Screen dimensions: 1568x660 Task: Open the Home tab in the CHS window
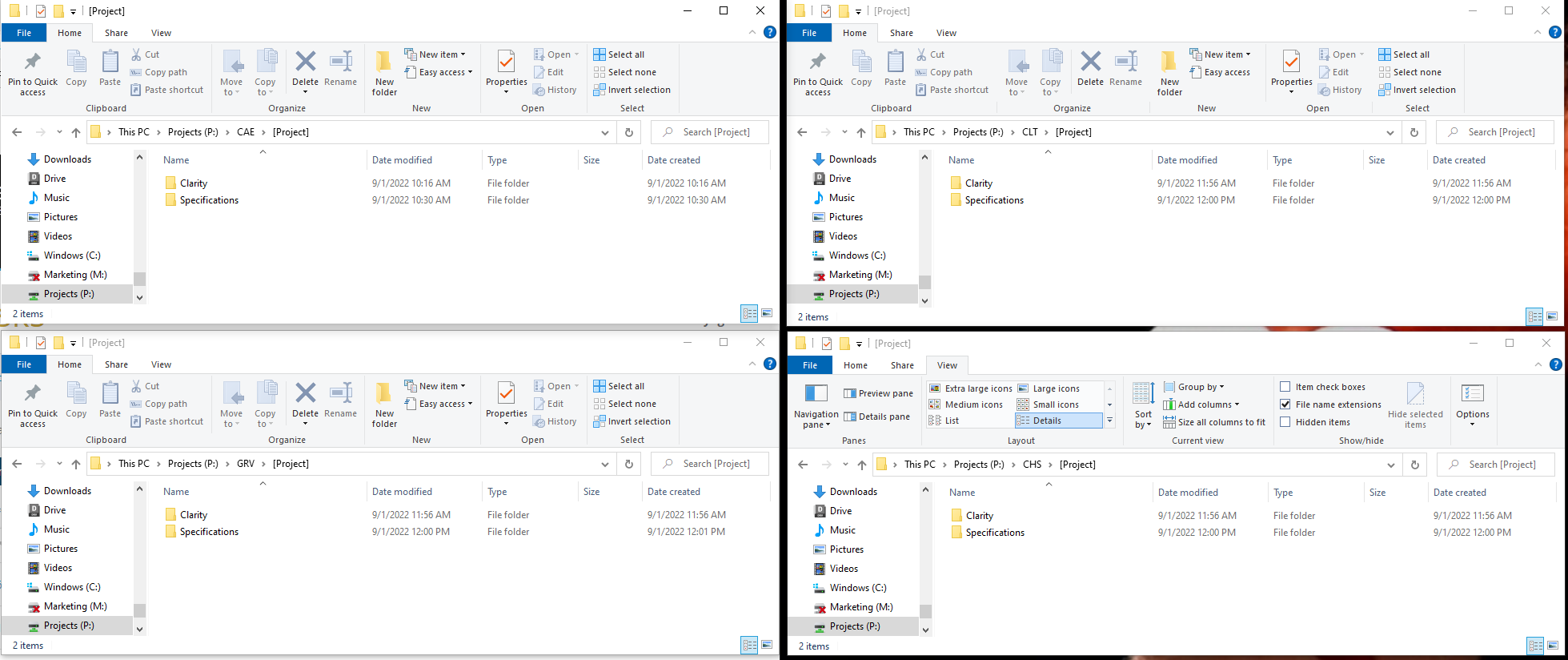(855, 365)
